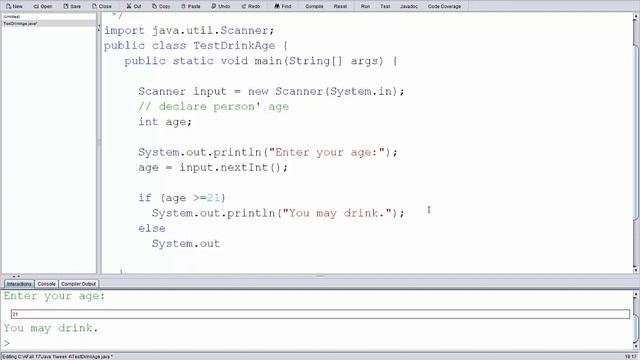The image size is (640, 360).
Task: Click the unfinished 'System.out' line
Action: coord(186,244)
